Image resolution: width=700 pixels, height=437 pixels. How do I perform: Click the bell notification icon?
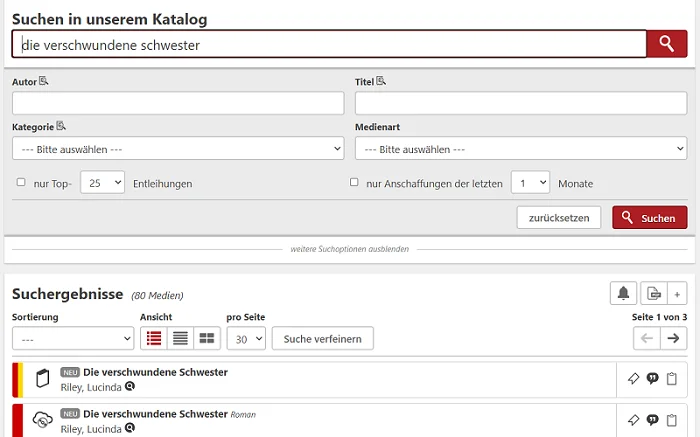pos(623,293)
